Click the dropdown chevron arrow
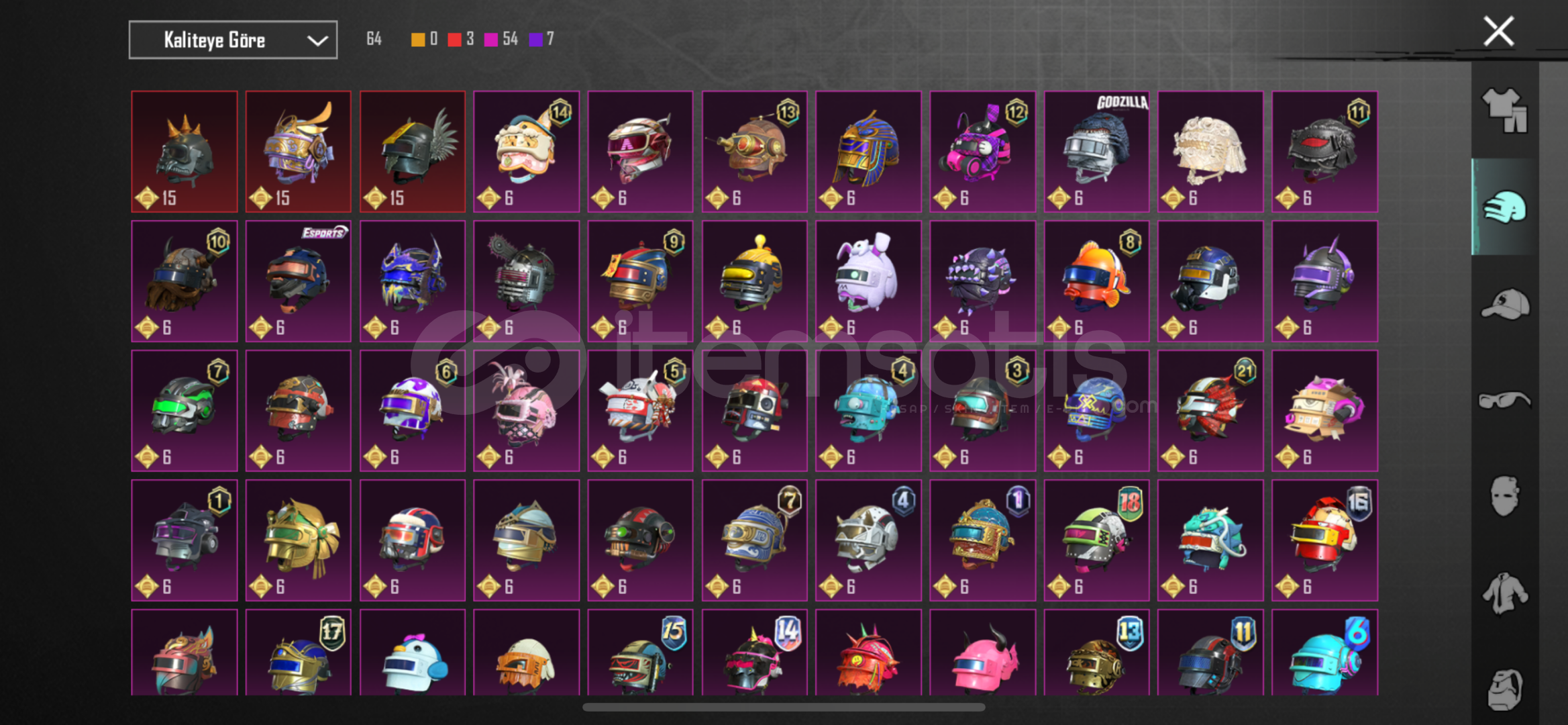1568x725 pixels. 317,41
